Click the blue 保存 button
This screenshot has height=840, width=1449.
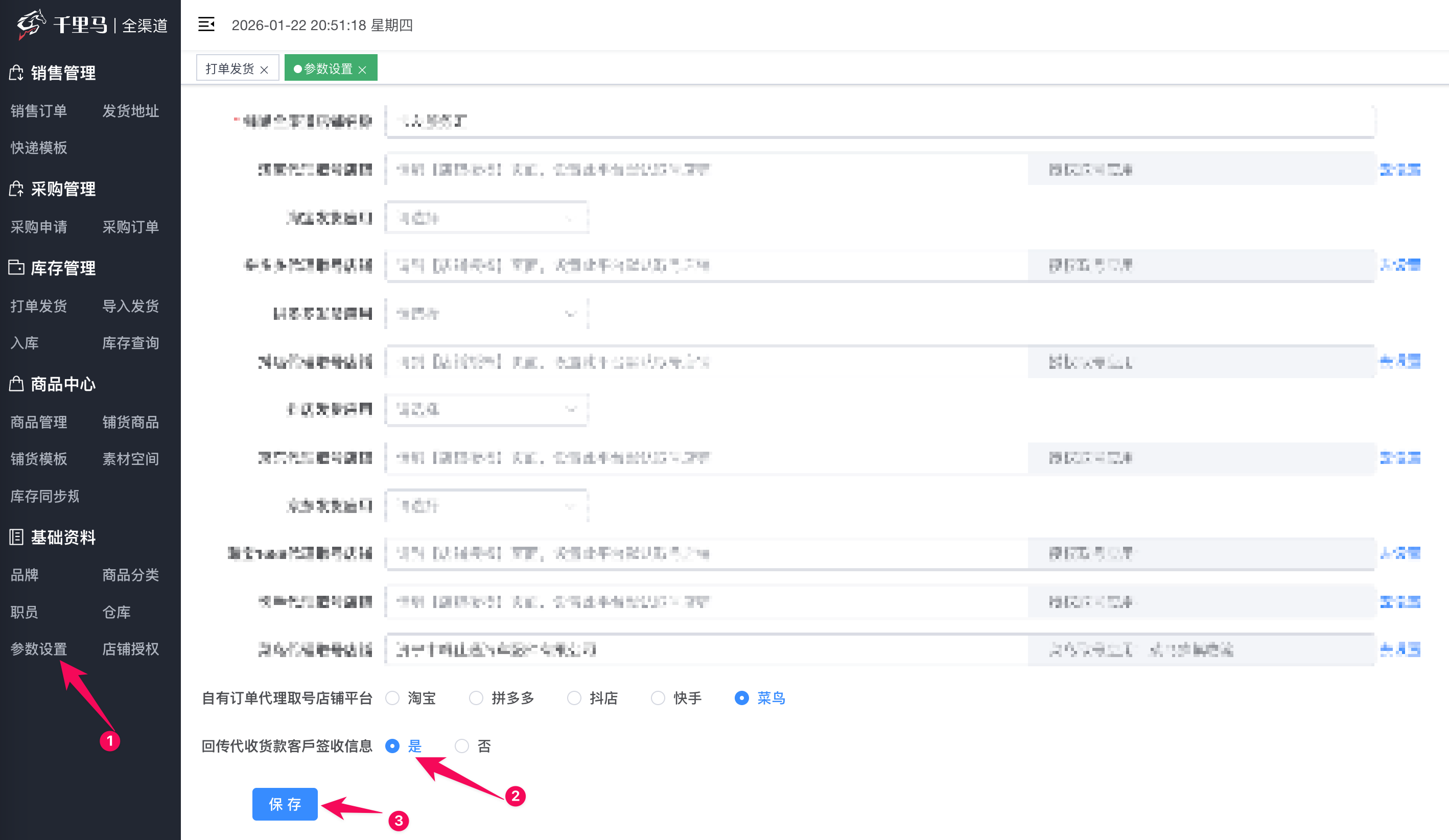click(285, 804)
